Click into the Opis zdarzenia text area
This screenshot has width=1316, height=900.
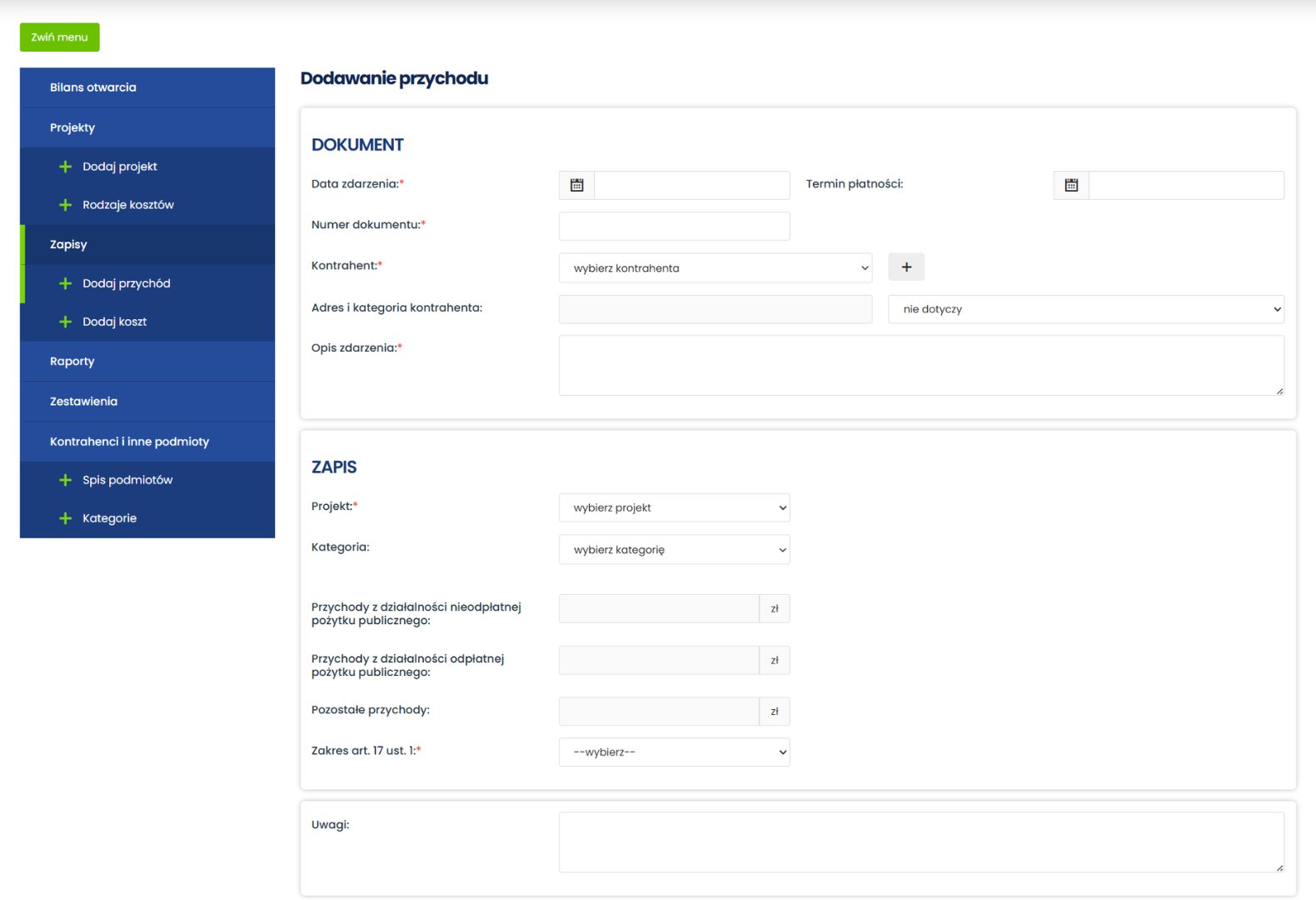click(x=920, y=365)
